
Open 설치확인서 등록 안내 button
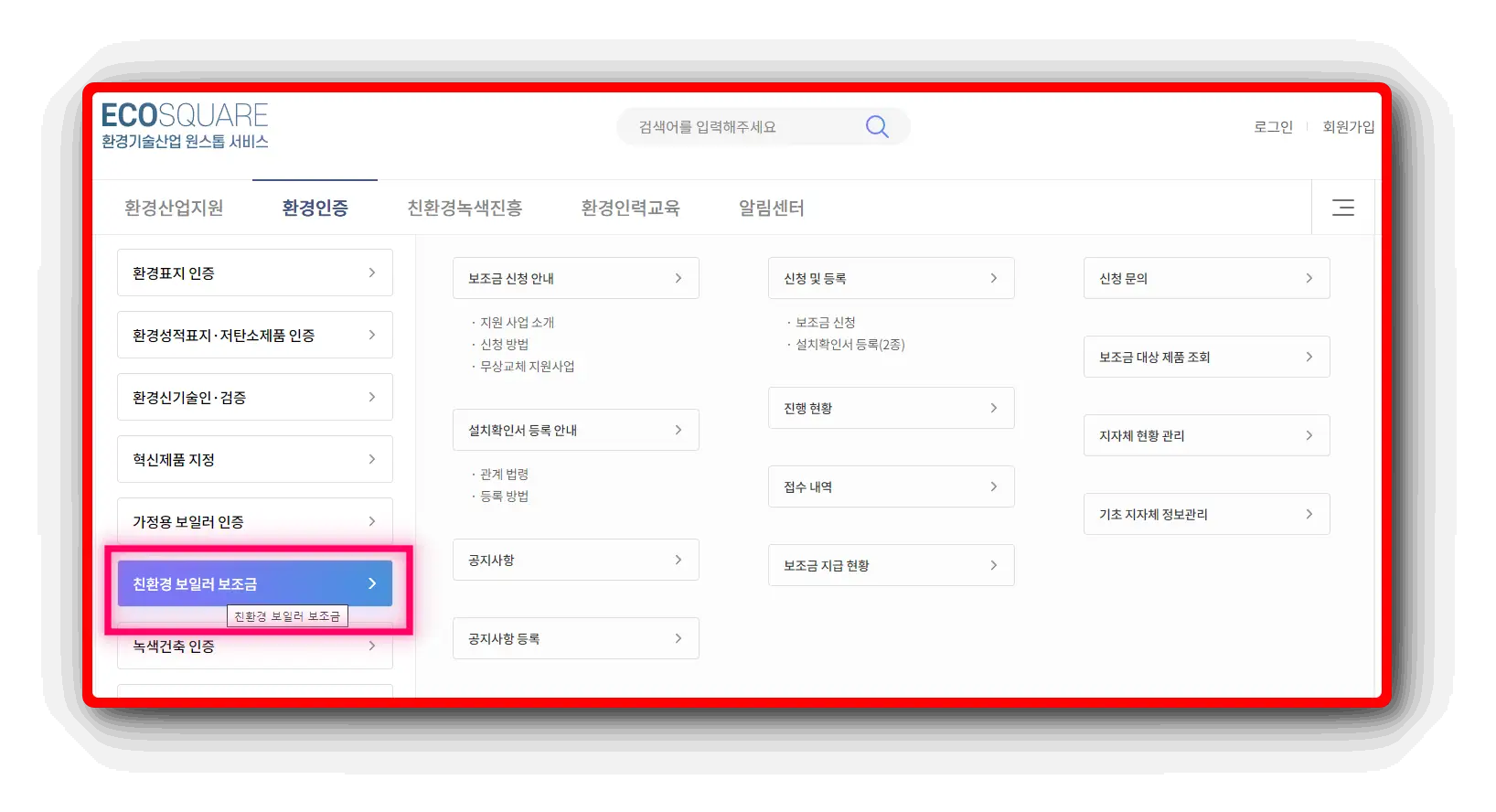click(x=576, y=430)
